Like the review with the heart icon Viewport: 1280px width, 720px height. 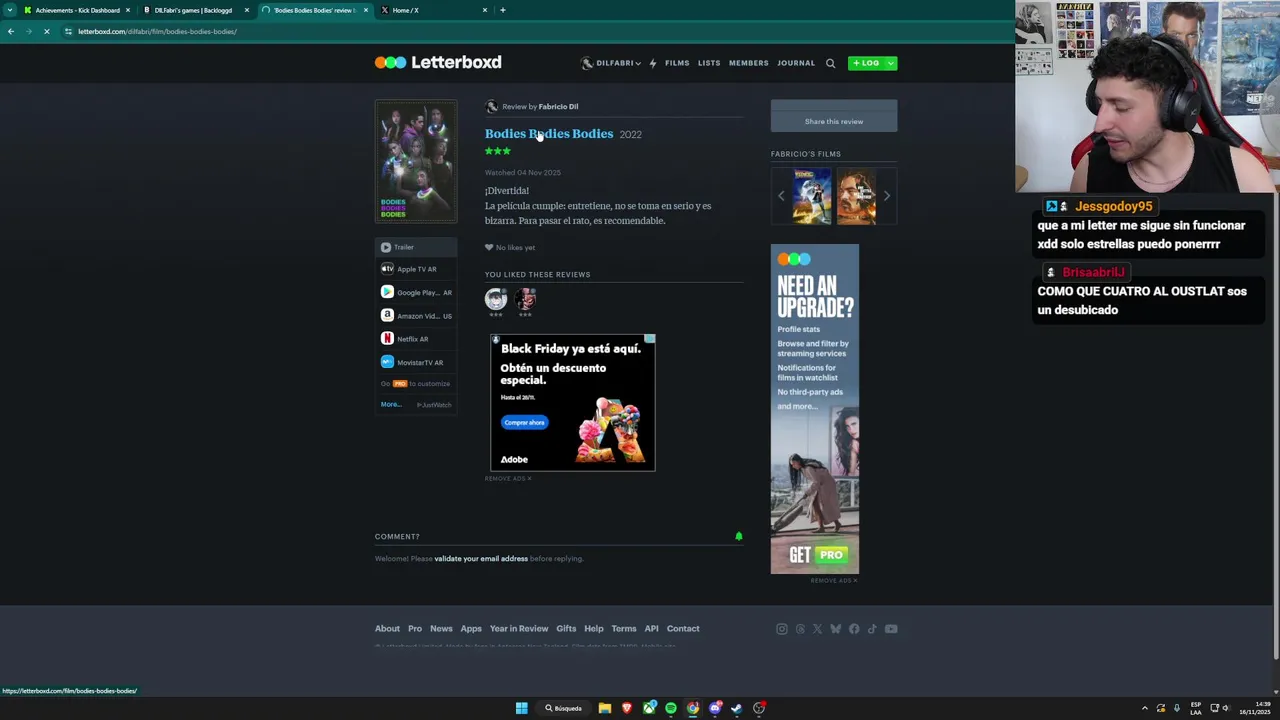pyautogui.click(x=489, y=247)
